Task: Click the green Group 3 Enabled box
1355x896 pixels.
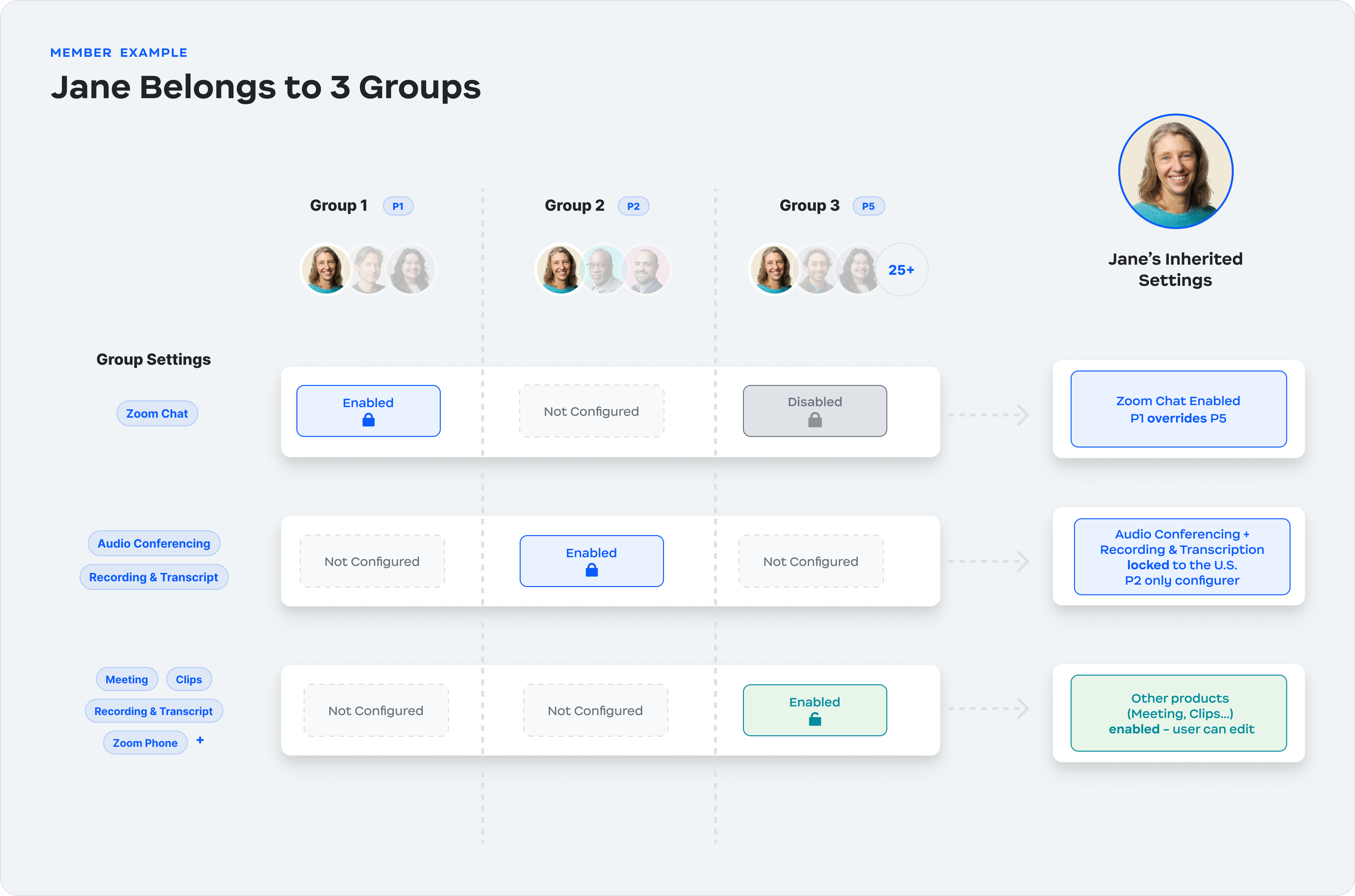Action: (x=815, y=710)
